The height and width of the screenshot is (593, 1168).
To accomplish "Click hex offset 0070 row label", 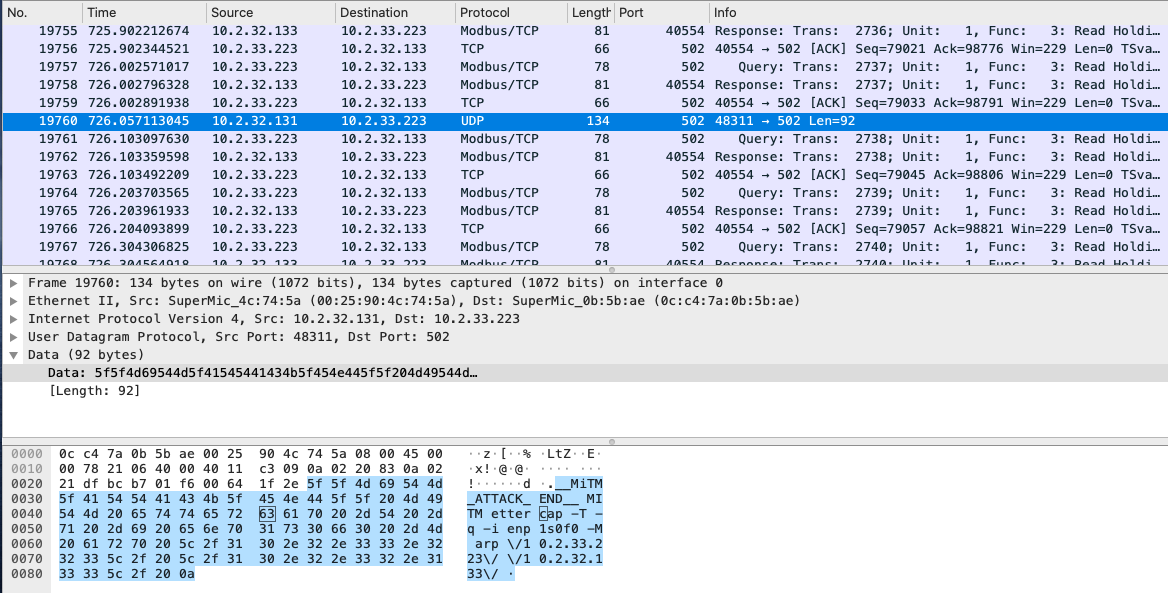I will pyautogui.click(x=27, y=559).
